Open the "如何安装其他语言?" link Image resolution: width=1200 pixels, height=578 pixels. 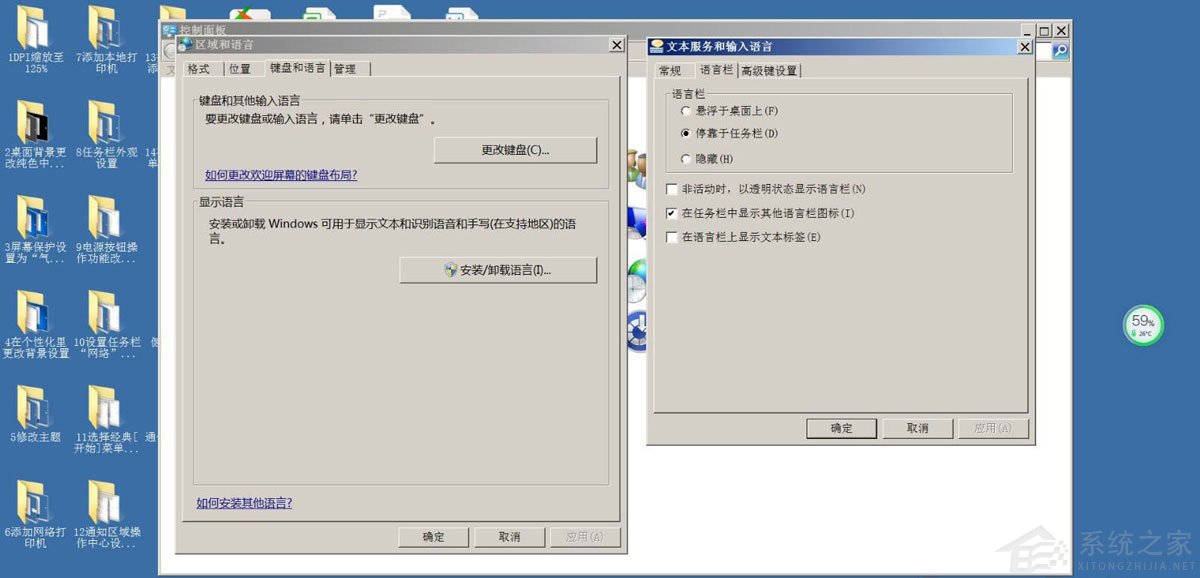(244, 503)
